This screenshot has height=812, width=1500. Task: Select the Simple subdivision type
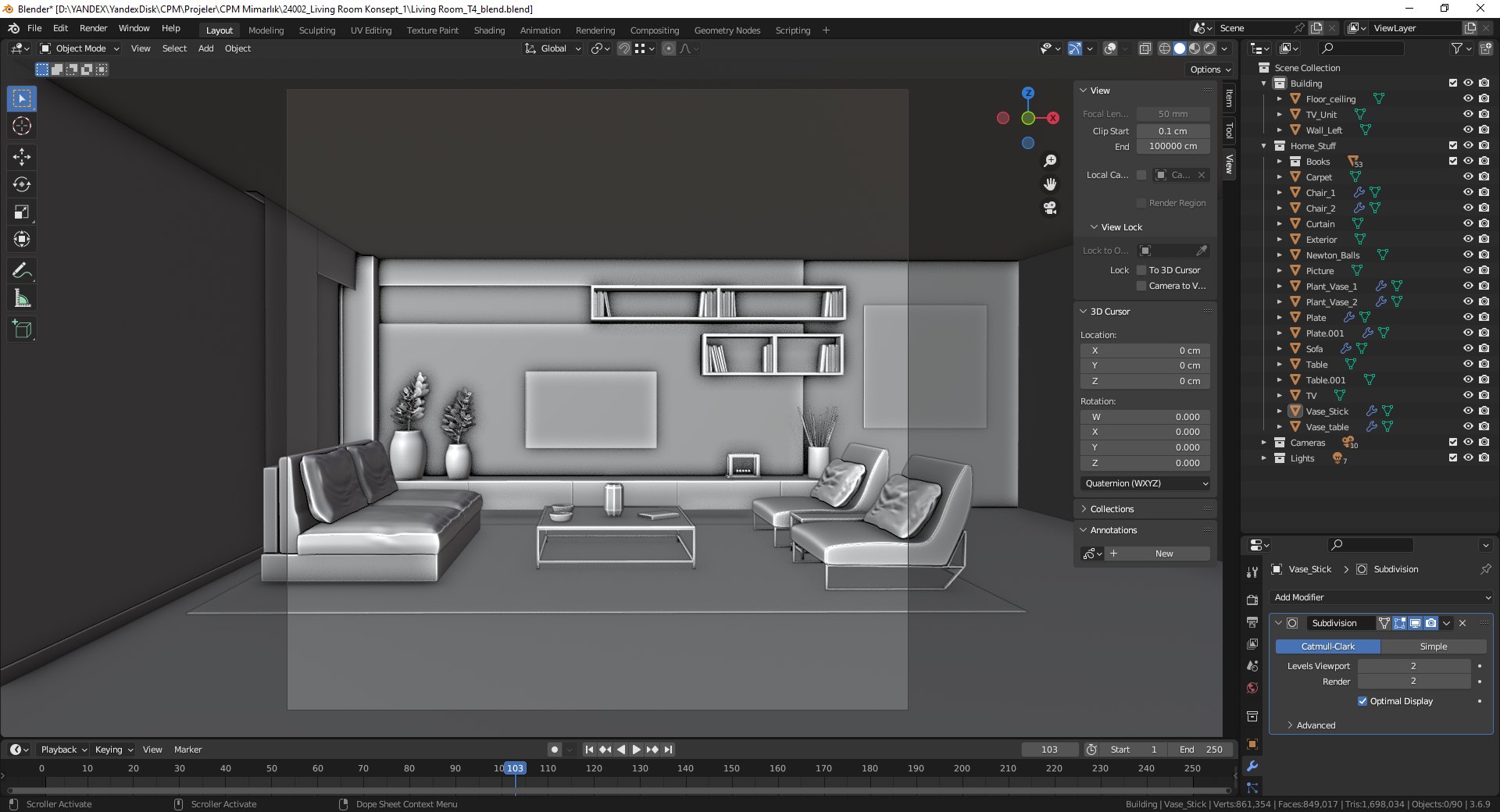pos(1433,646)
